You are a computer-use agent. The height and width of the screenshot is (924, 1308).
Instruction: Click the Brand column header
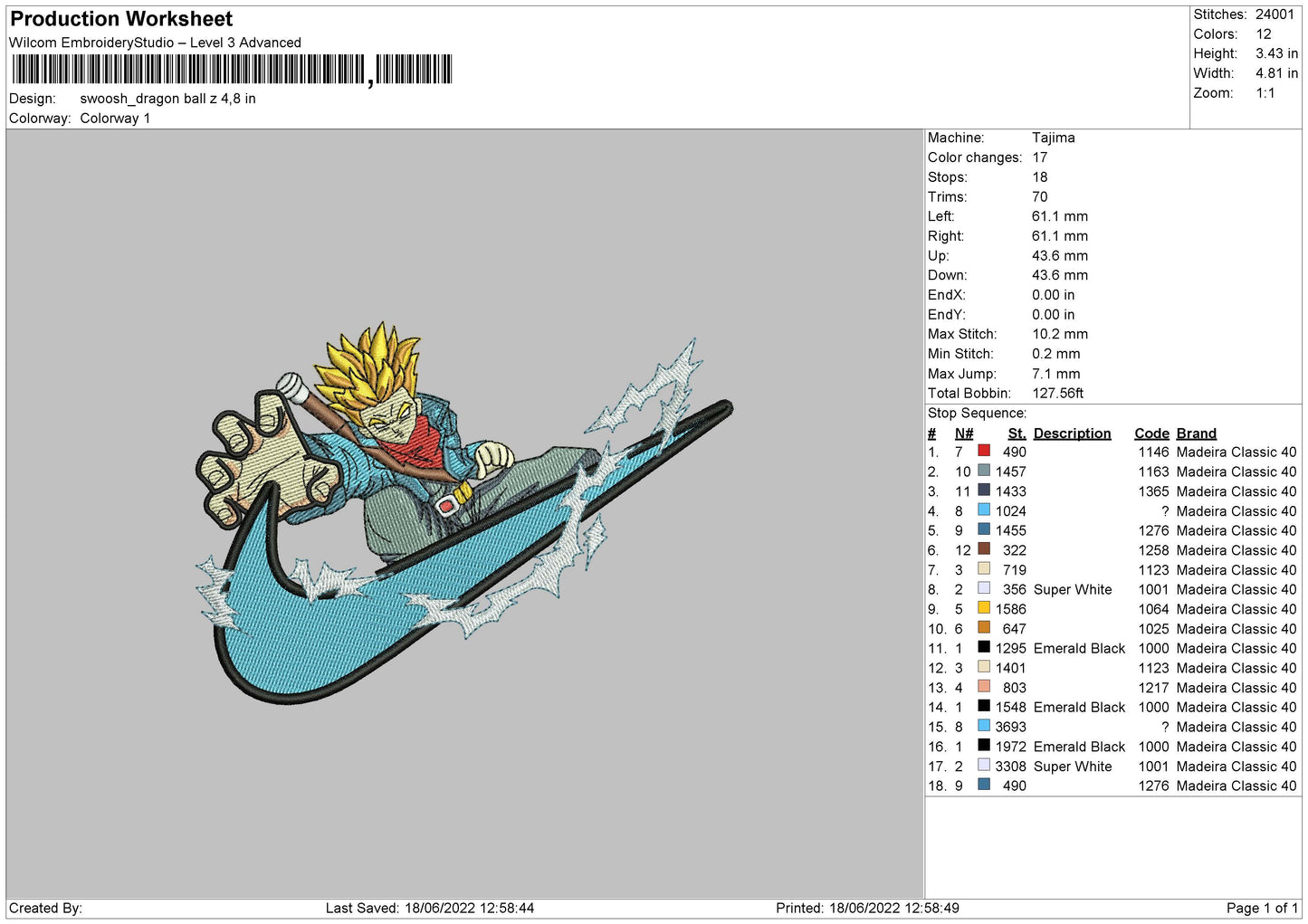[1196, 433]
